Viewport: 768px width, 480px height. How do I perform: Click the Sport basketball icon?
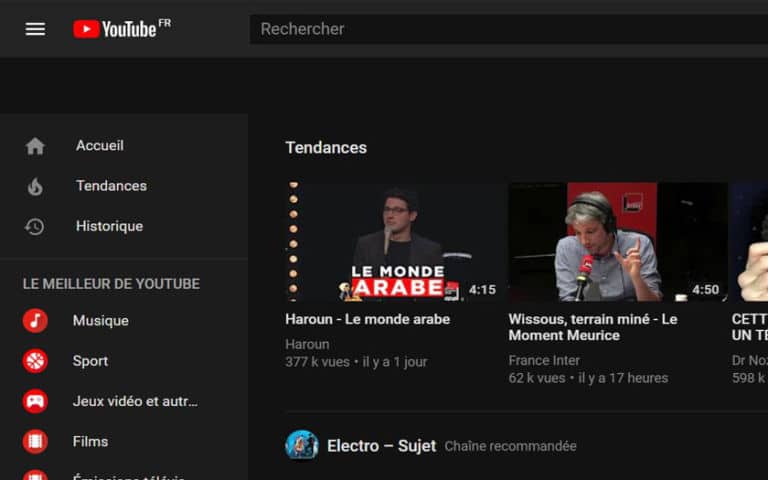(x=35, y=361)
